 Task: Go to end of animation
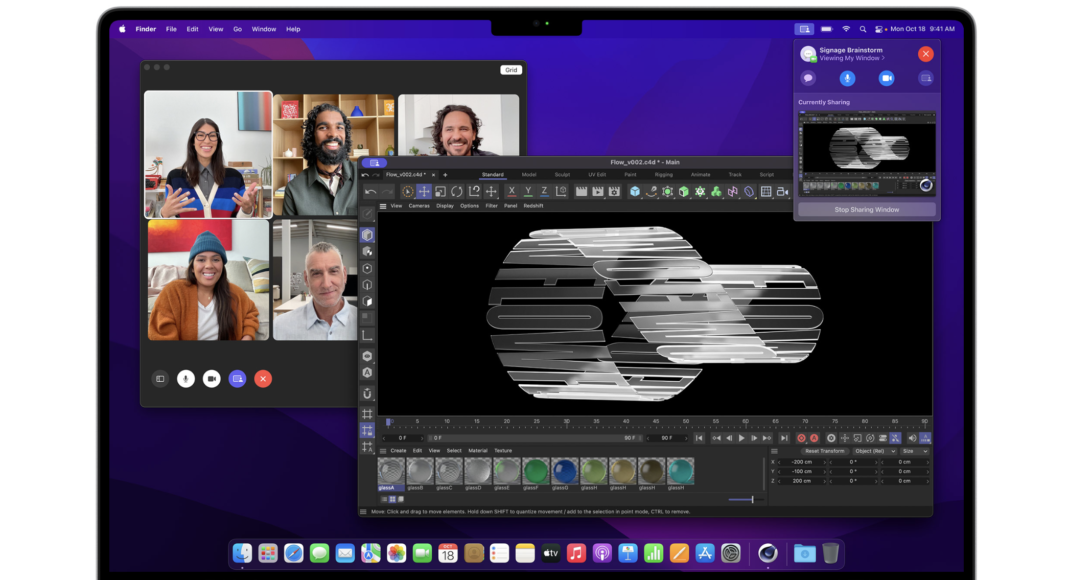[784, 438]
